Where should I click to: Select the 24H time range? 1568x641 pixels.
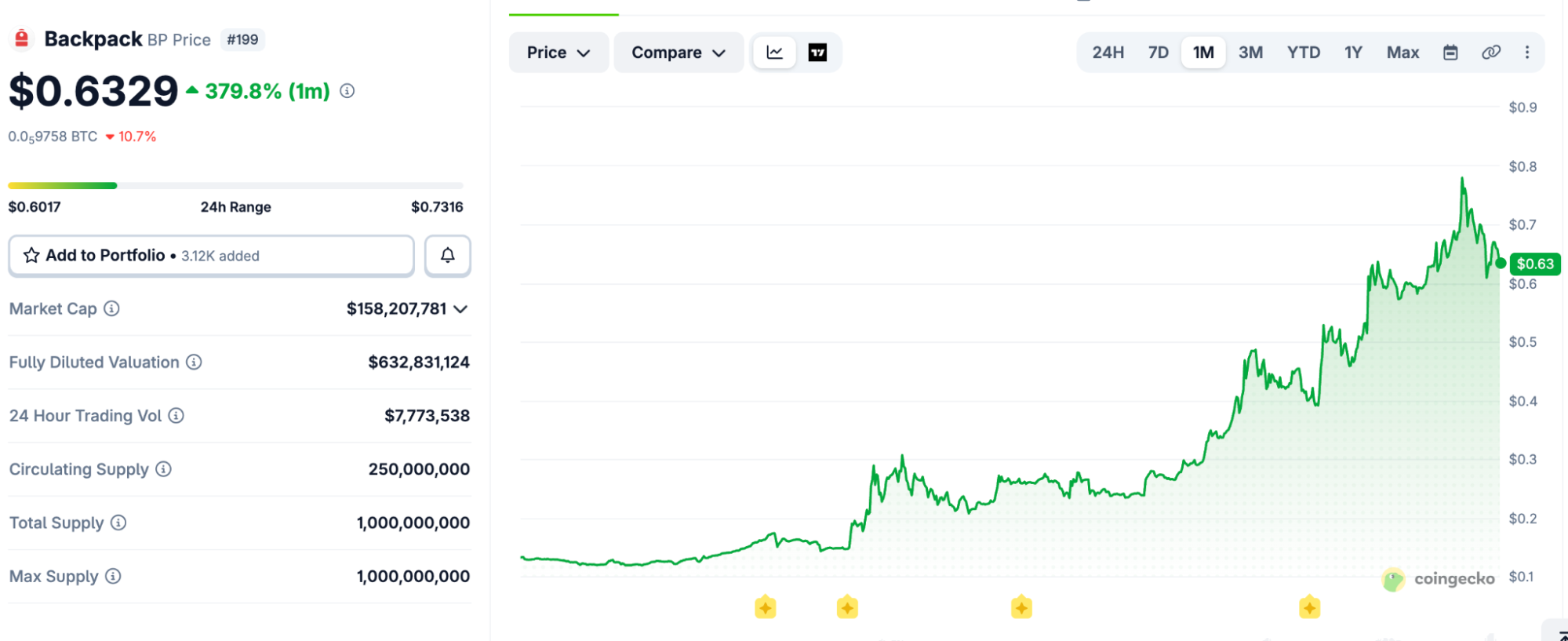[x=1108, y=53]
